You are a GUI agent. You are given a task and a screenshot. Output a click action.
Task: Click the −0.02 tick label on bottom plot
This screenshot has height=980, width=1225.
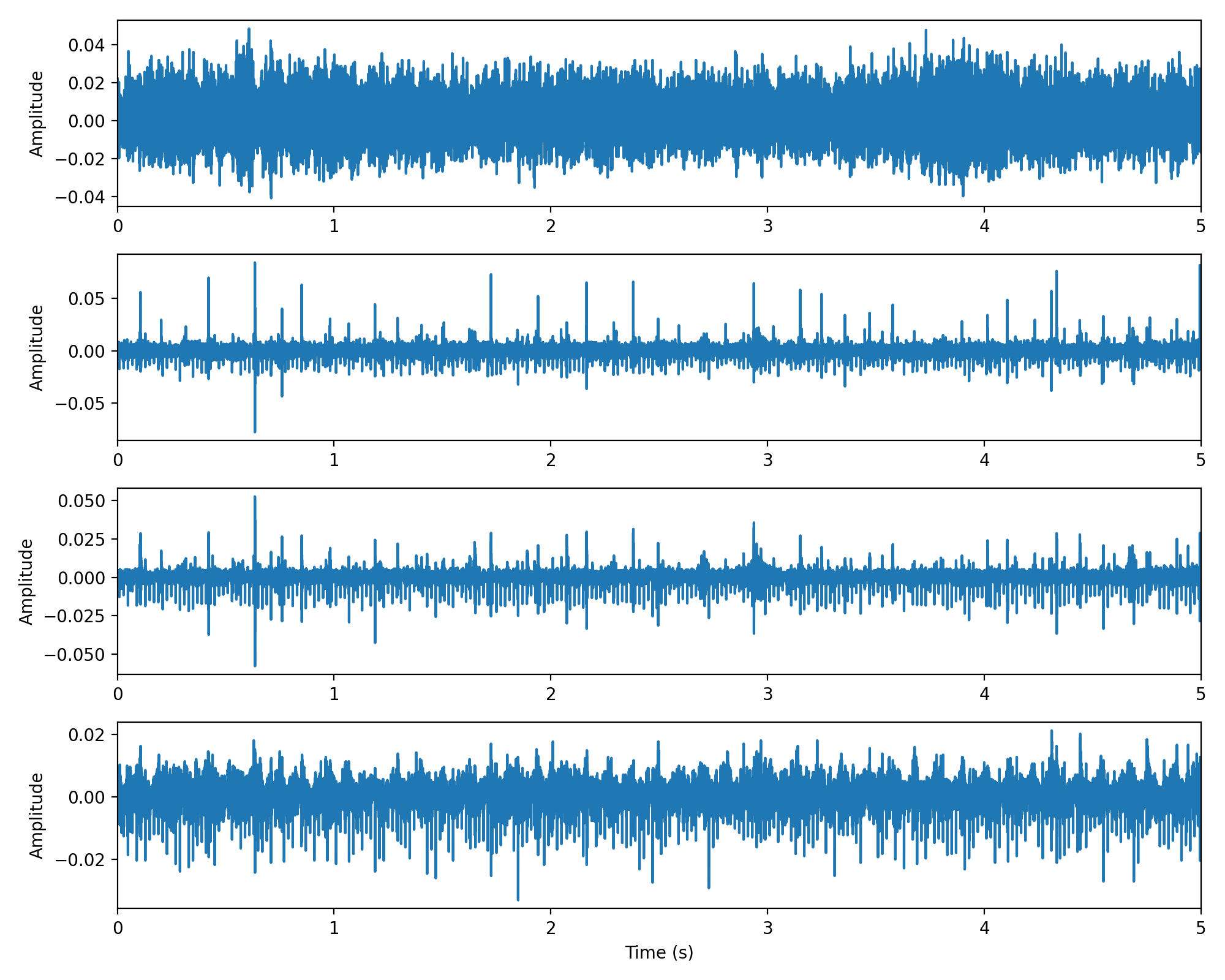(x=80, y=859)
